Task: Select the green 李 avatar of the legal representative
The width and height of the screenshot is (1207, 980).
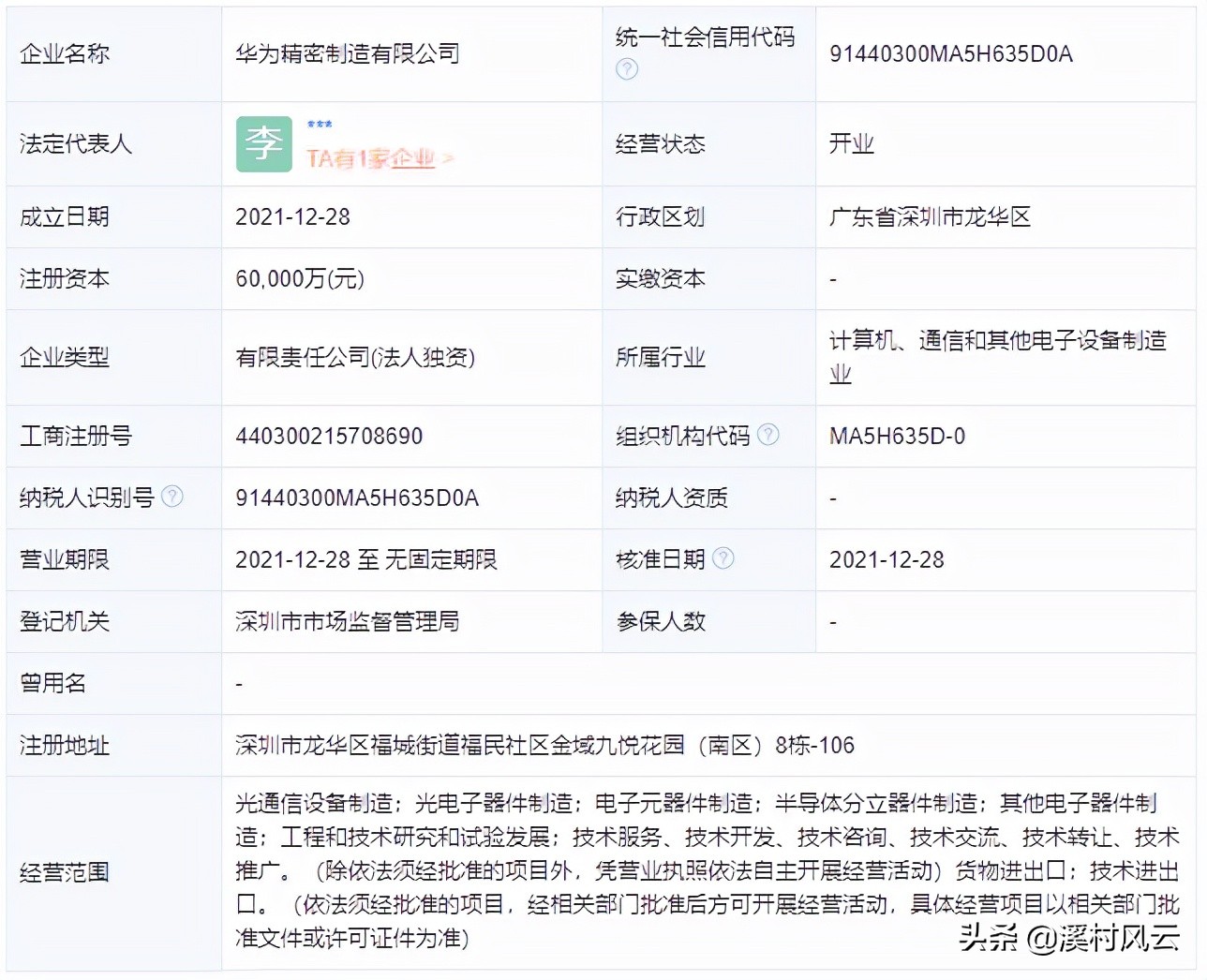Action: point(265,144)
